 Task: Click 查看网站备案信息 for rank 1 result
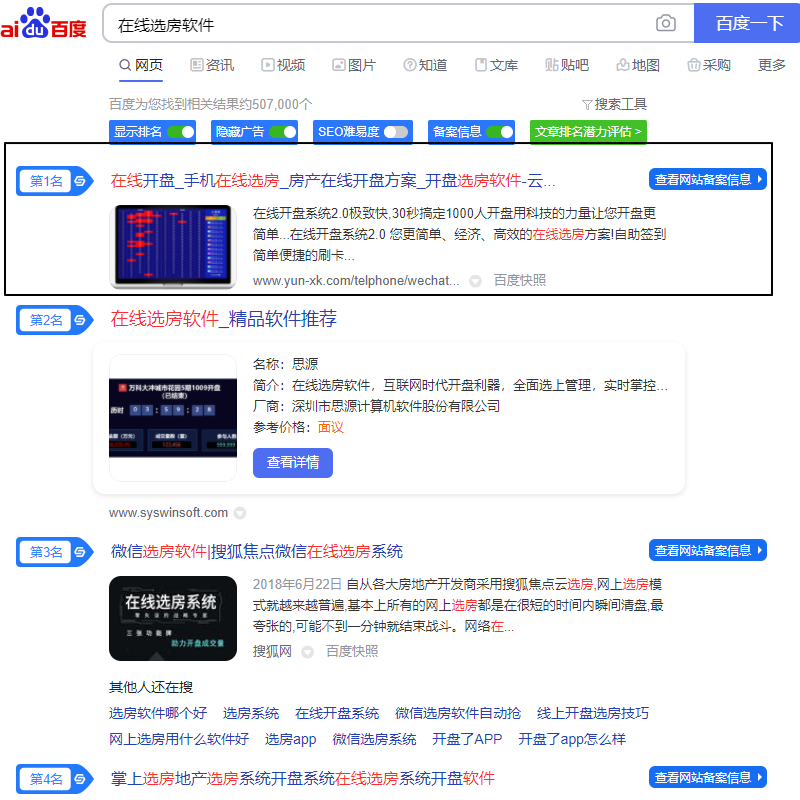708,180
